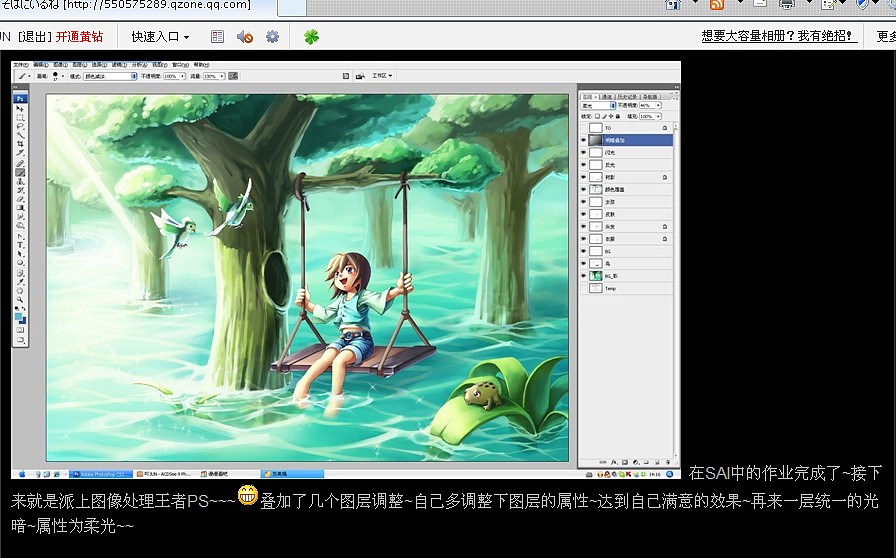Viewport: 896px width, 558px height.
Task: Show the Temp layer via eye box
Action: pyautogui.click(x=583, y=288)
